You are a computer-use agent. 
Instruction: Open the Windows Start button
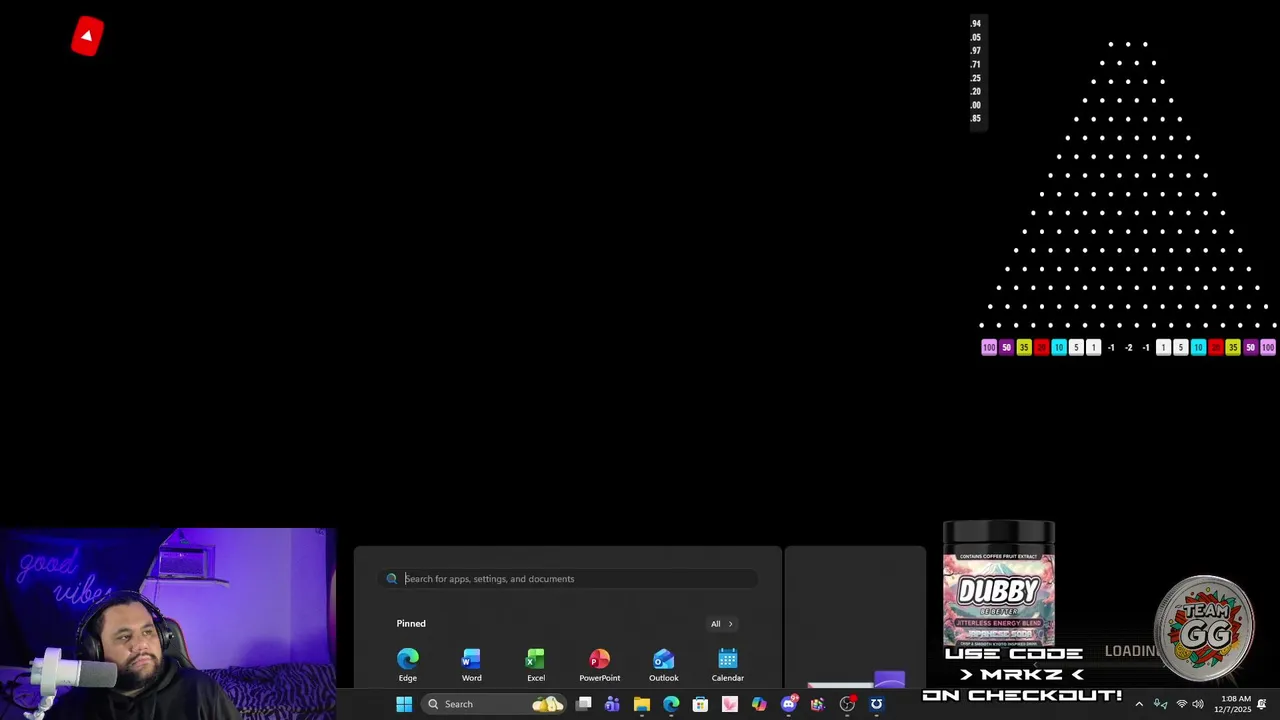click(404, 704)
